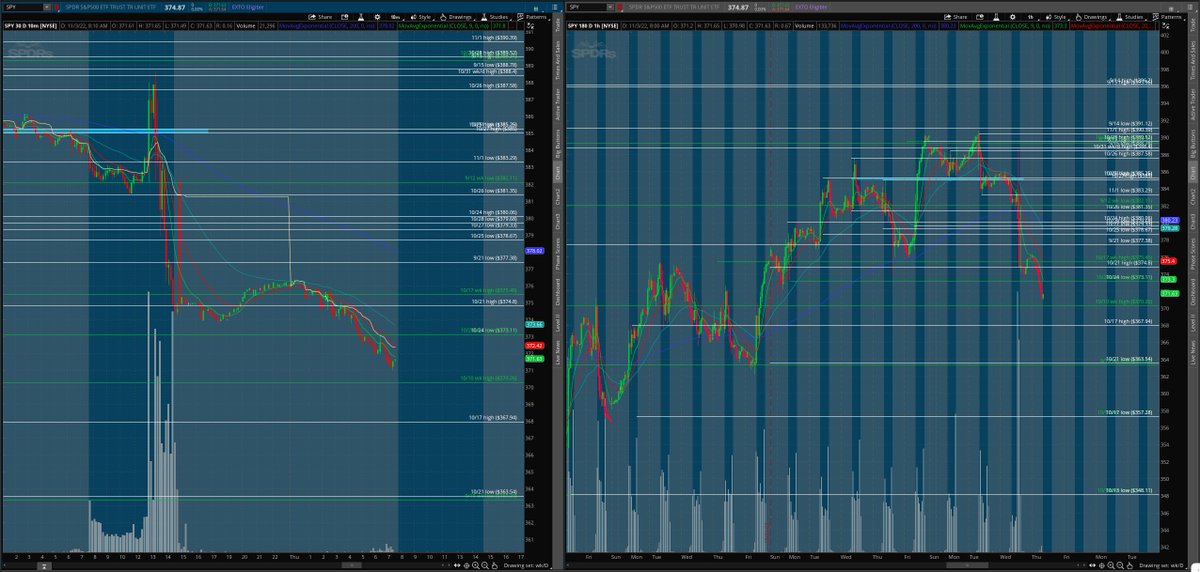Image resolution: width=1200 pixels, height=572 pixels.
Task: Open Studies menu on left chart
Action: click(x=496, y=17)
